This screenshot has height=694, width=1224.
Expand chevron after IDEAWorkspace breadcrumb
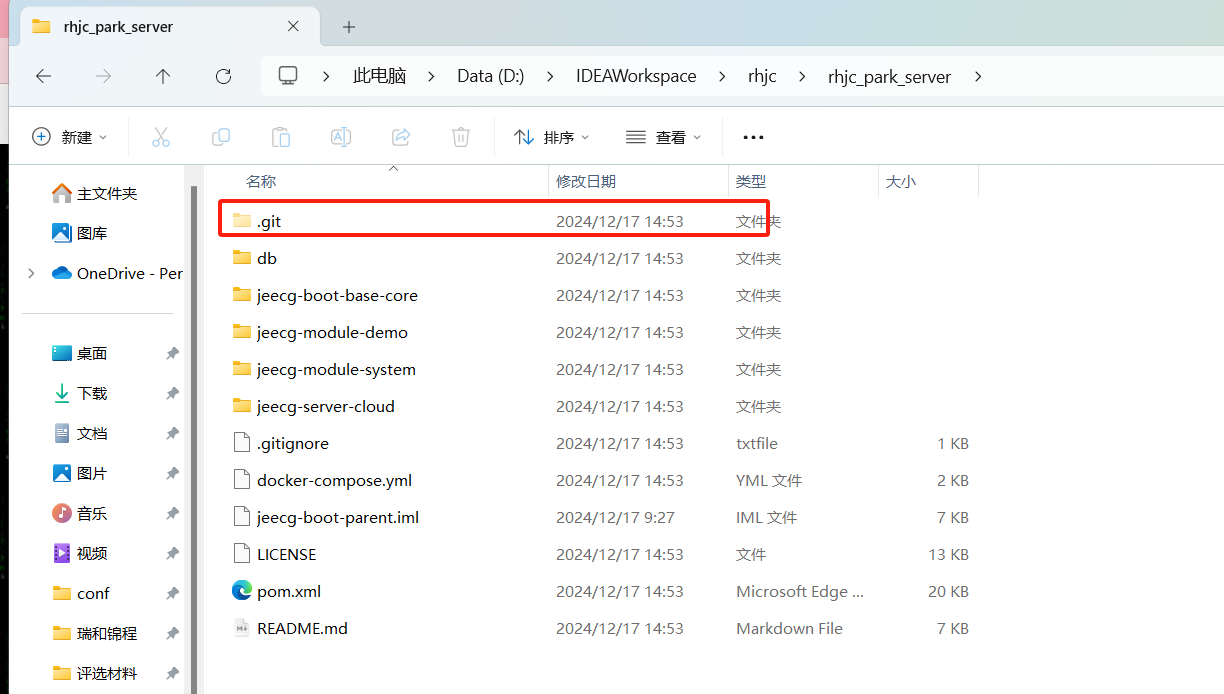click(x=720, y=76)
